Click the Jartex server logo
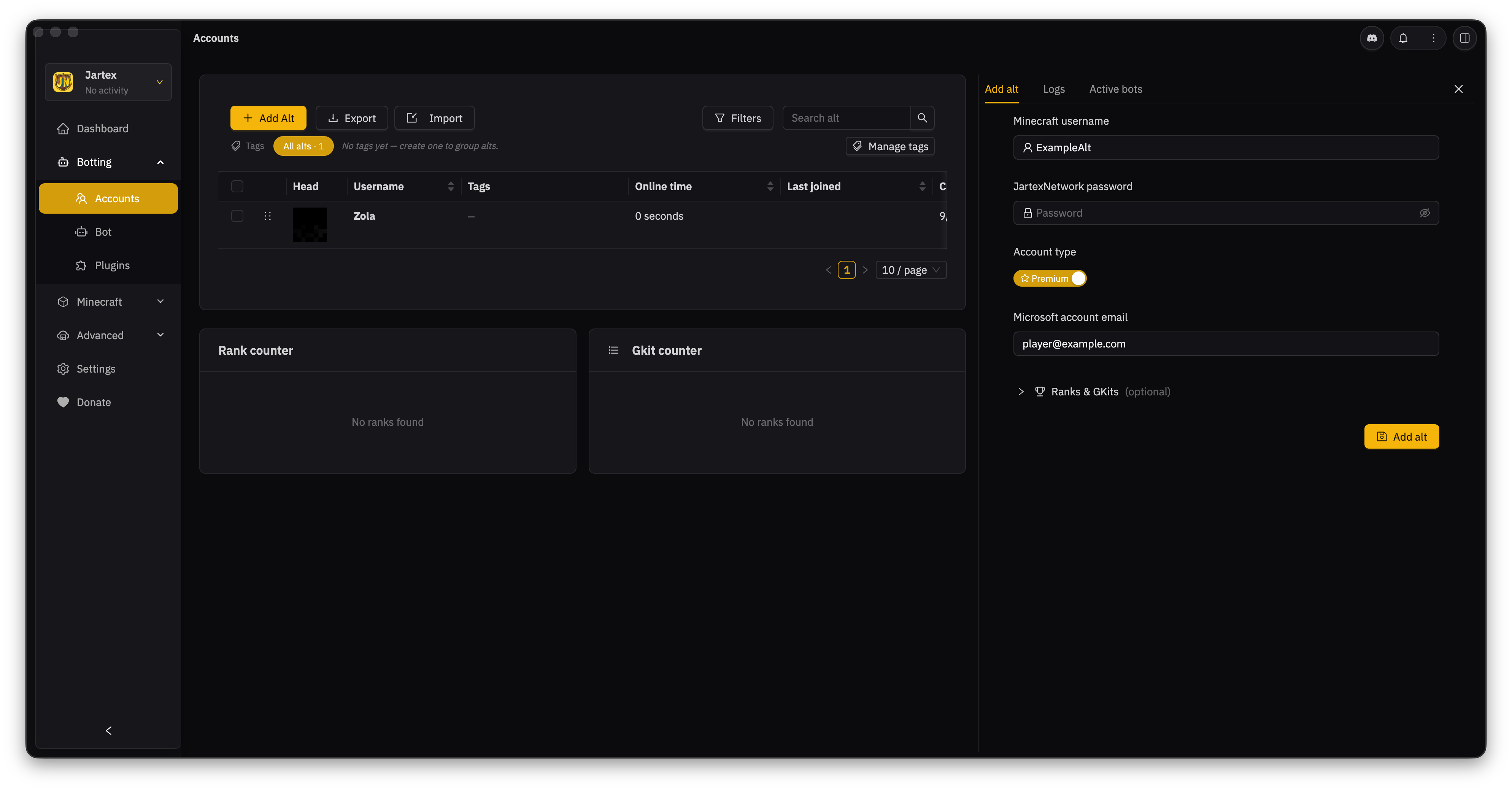 (64, 82)
